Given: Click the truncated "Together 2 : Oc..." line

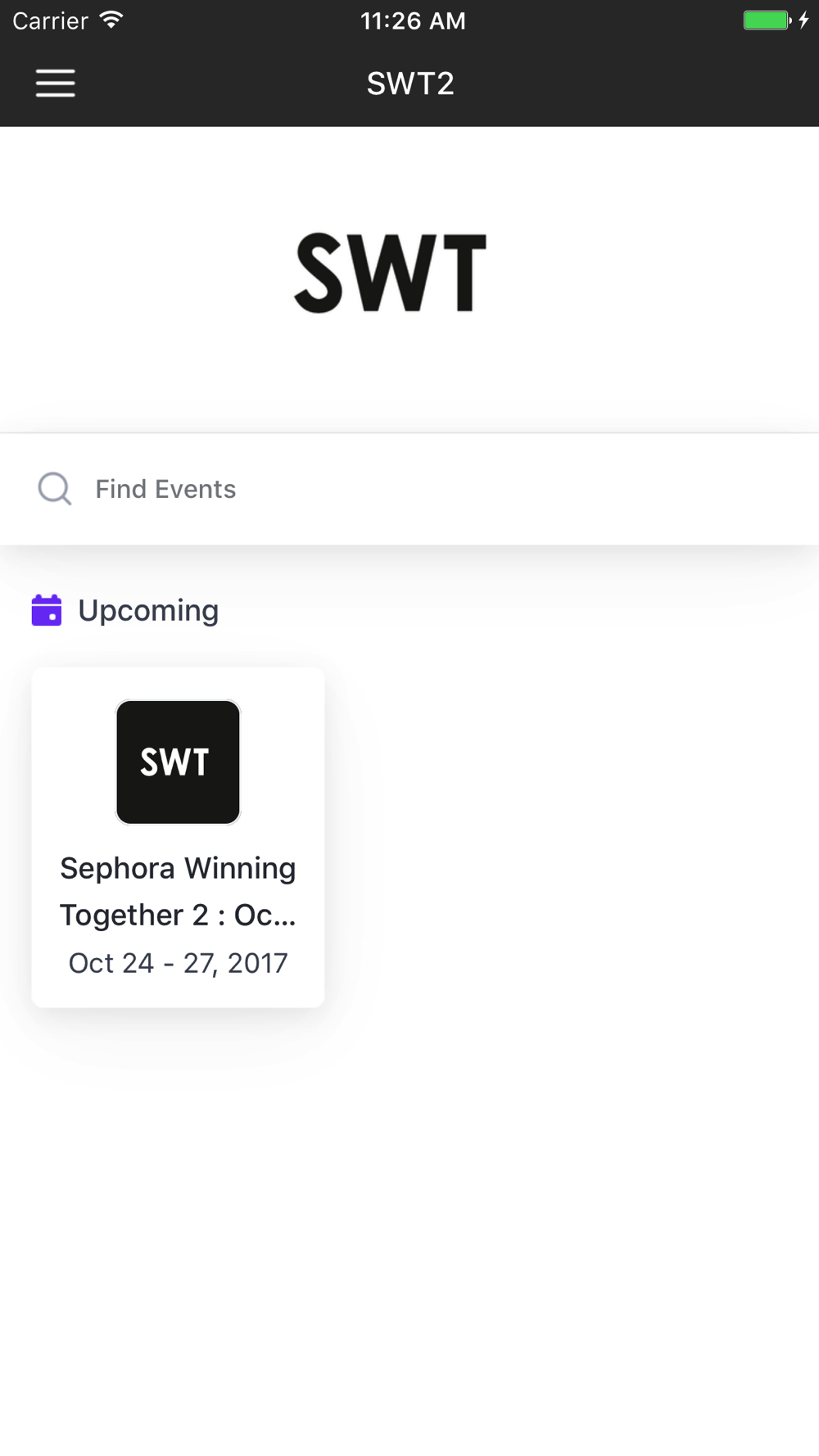Looking at the screenshot, I should [x=178, y=915].
